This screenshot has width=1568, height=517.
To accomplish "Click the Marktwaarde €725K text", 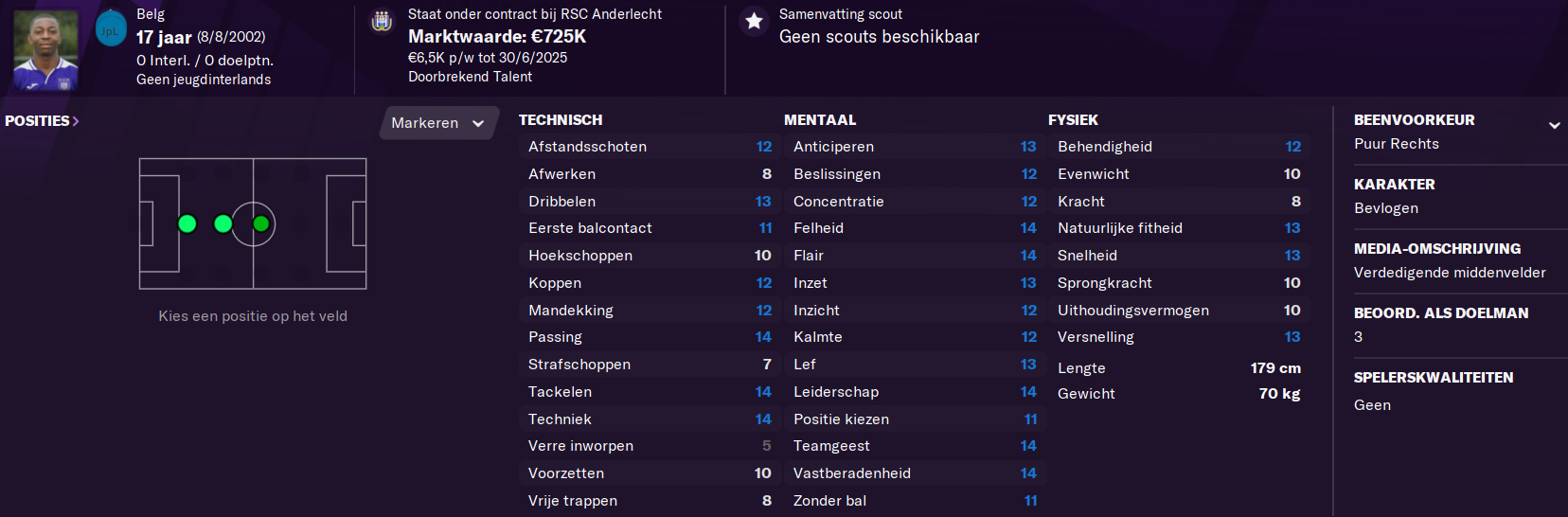I will pos(497,37).
